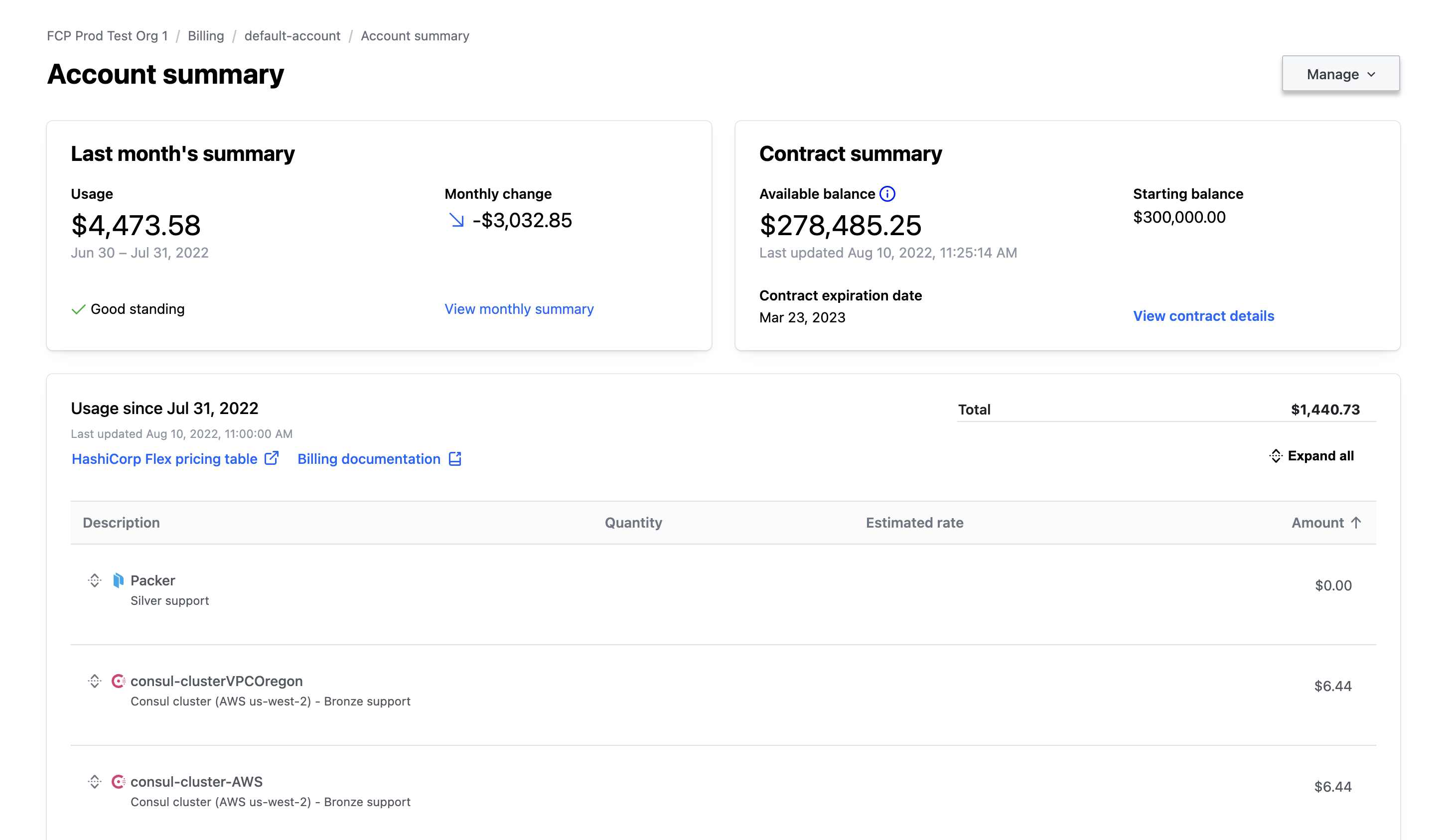Sort by the Amount column header
The width and height of the screenshot is (1447, 840).
click(x=1326, y=523)
